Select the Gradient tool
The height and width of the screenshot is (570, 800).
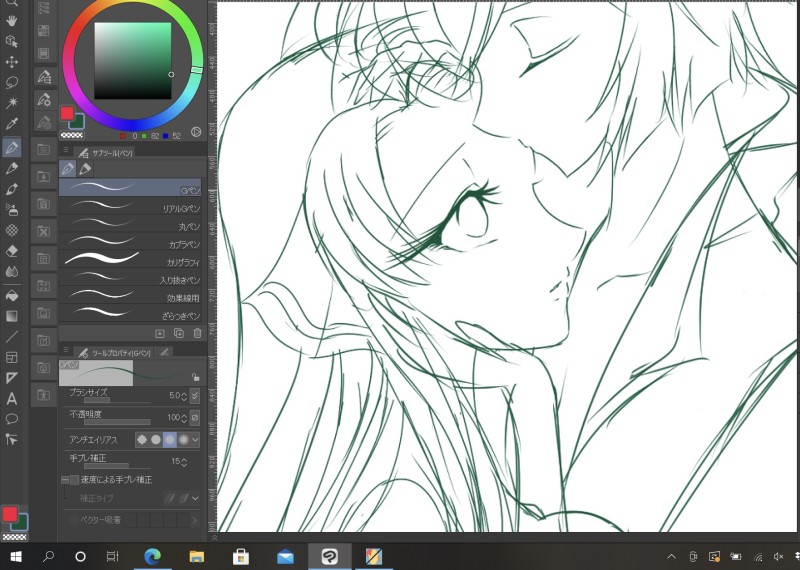[12, 316]
